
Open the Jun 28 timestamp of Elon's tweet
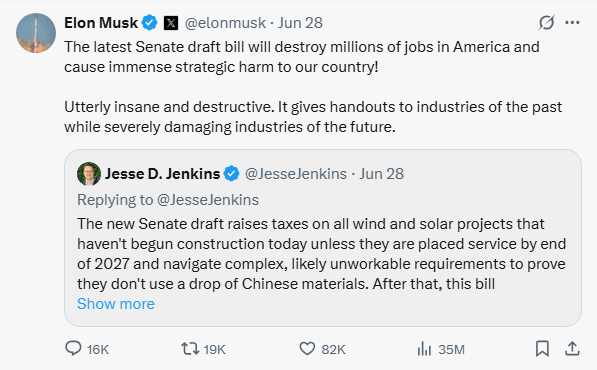coord(300,23)
